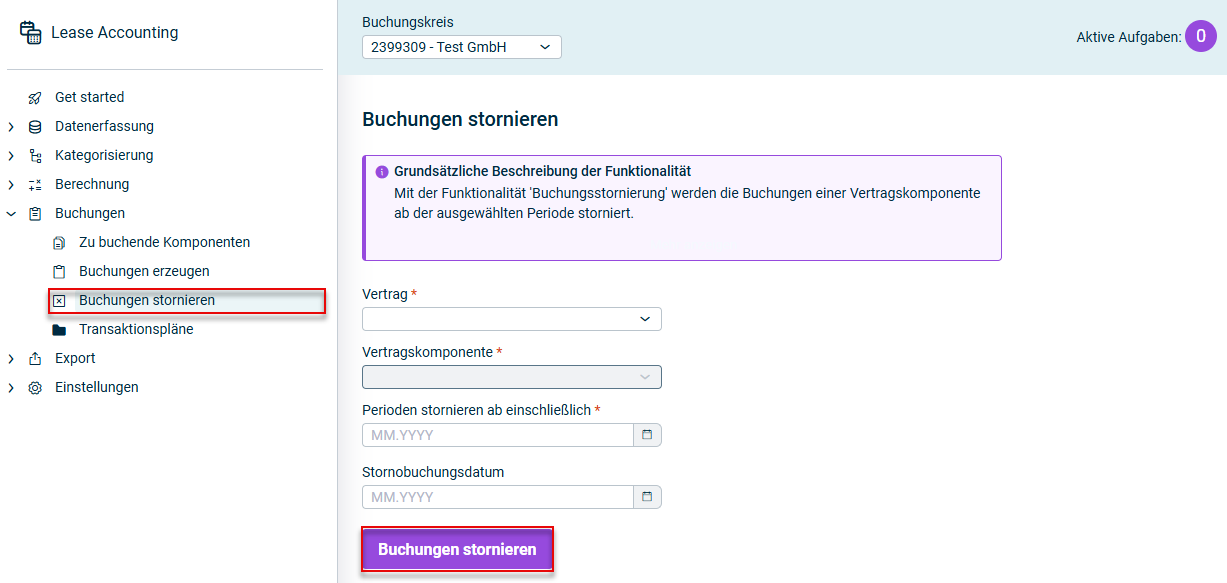
Task: Click the Stornobuchungsdatum field label
Action: pyautogui.click(x=433, y=472)
